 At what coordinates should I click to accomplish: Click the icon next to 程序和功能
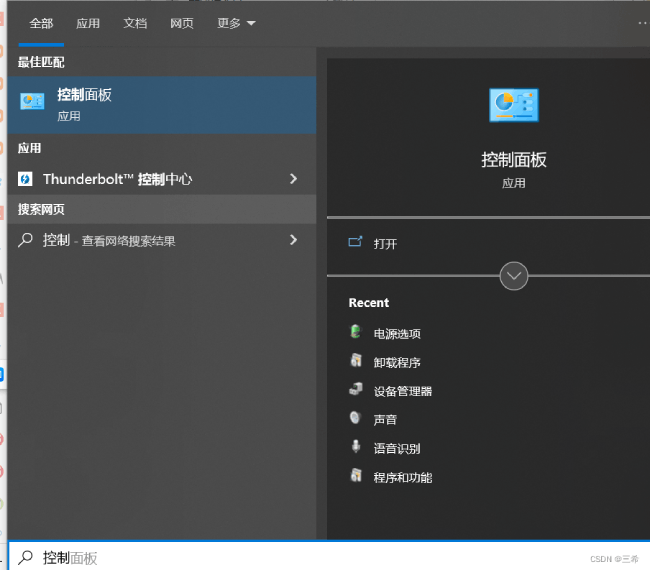[x=356, y=475]
